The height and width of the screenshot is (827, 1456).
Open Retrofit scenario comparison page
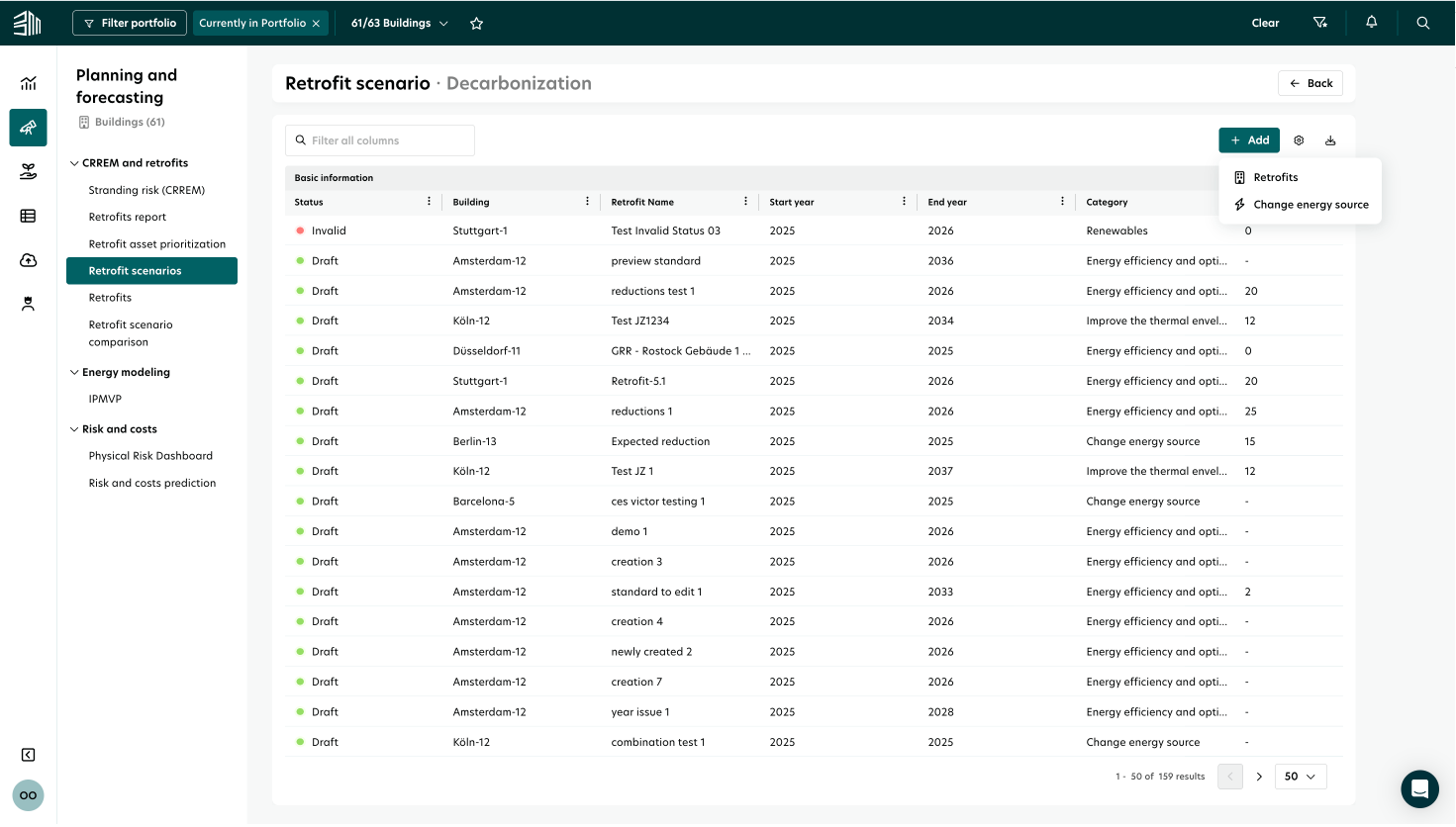[131, 333]
